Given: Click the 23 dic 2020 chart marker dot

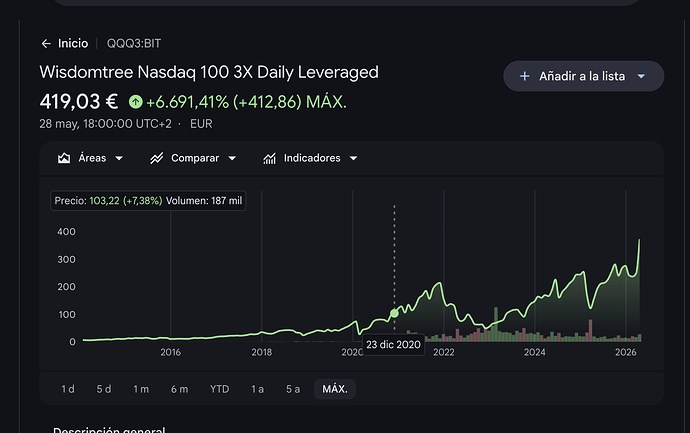Looking at the screenshot, I should coord(394,313).
